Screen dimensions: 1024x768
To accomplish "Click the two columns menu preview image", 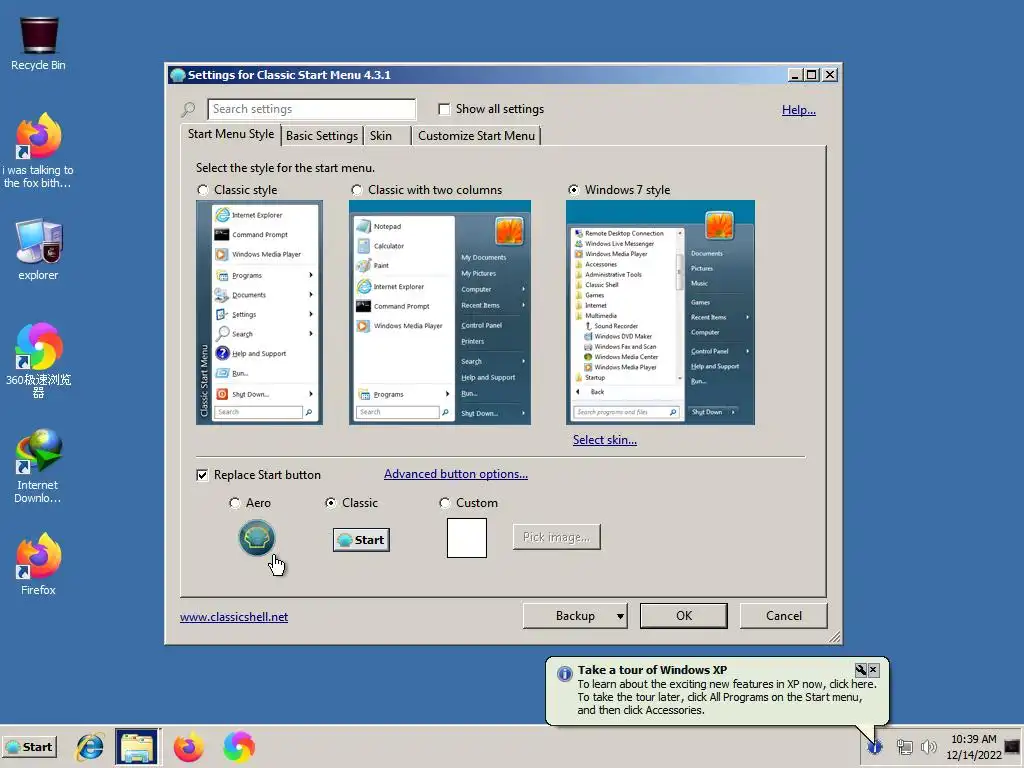I will coord(440,312).
